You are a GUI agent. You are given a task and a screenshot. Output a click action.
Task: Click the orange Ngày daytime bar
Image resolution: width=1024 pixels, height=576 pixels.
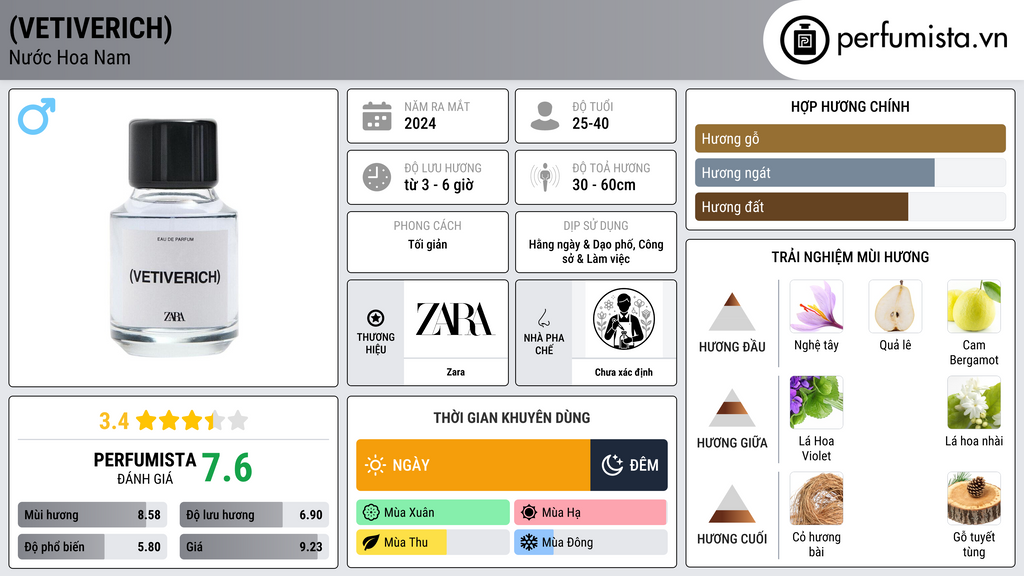473,465
